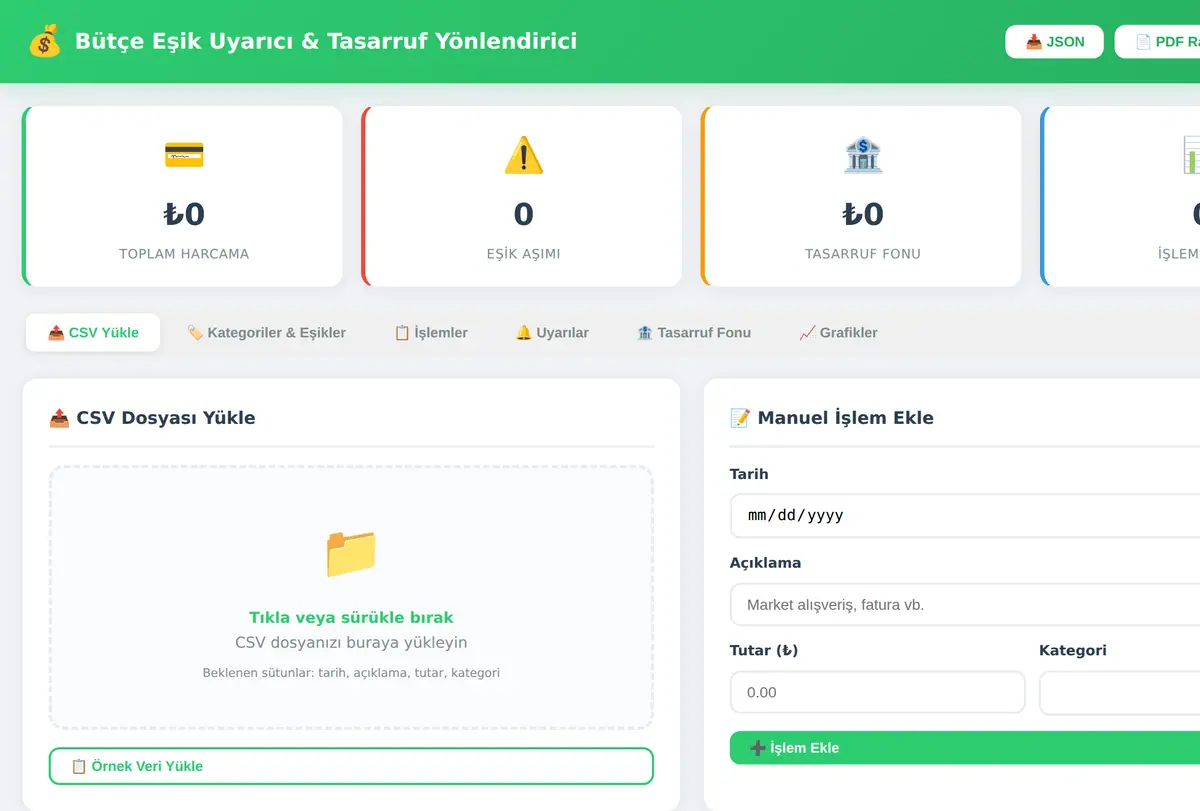This screenshot has height=811, width=1200.
Task: Click the Tutar (₺) field label
Action: pos(764,651)
